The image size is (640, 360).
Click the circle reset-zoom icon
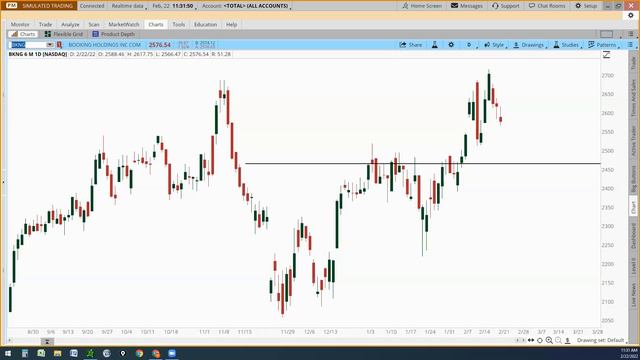(x=540, y=340)
